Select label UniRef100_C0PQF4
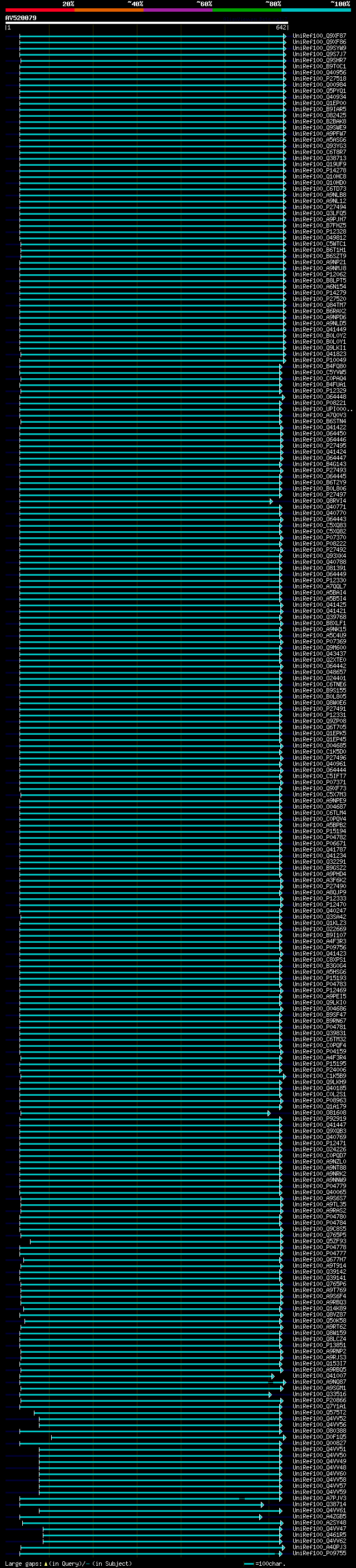The height and width of the screenshot is (1568, 356). coord(319,1045)
